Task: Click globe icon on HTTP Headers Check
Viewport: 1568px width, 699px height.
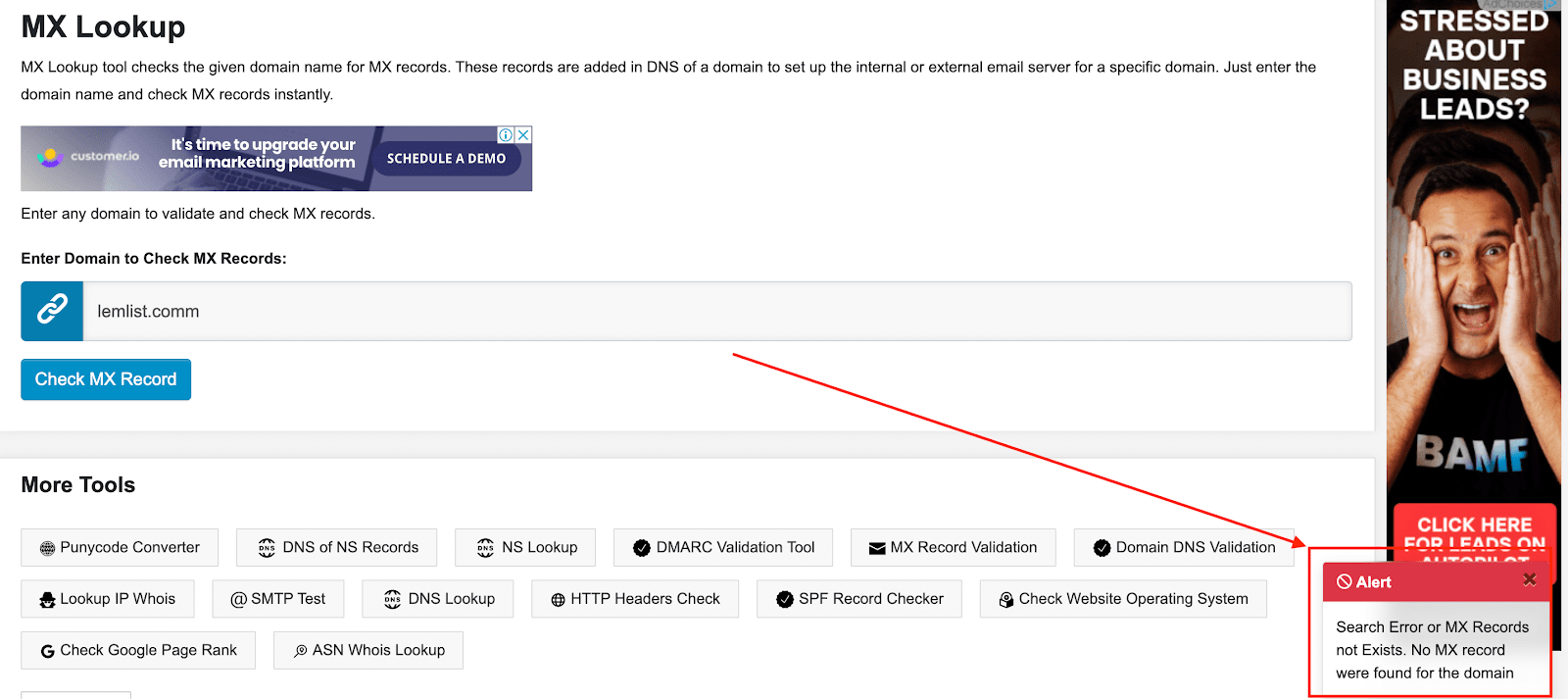Action: click(x=558, y=600)
